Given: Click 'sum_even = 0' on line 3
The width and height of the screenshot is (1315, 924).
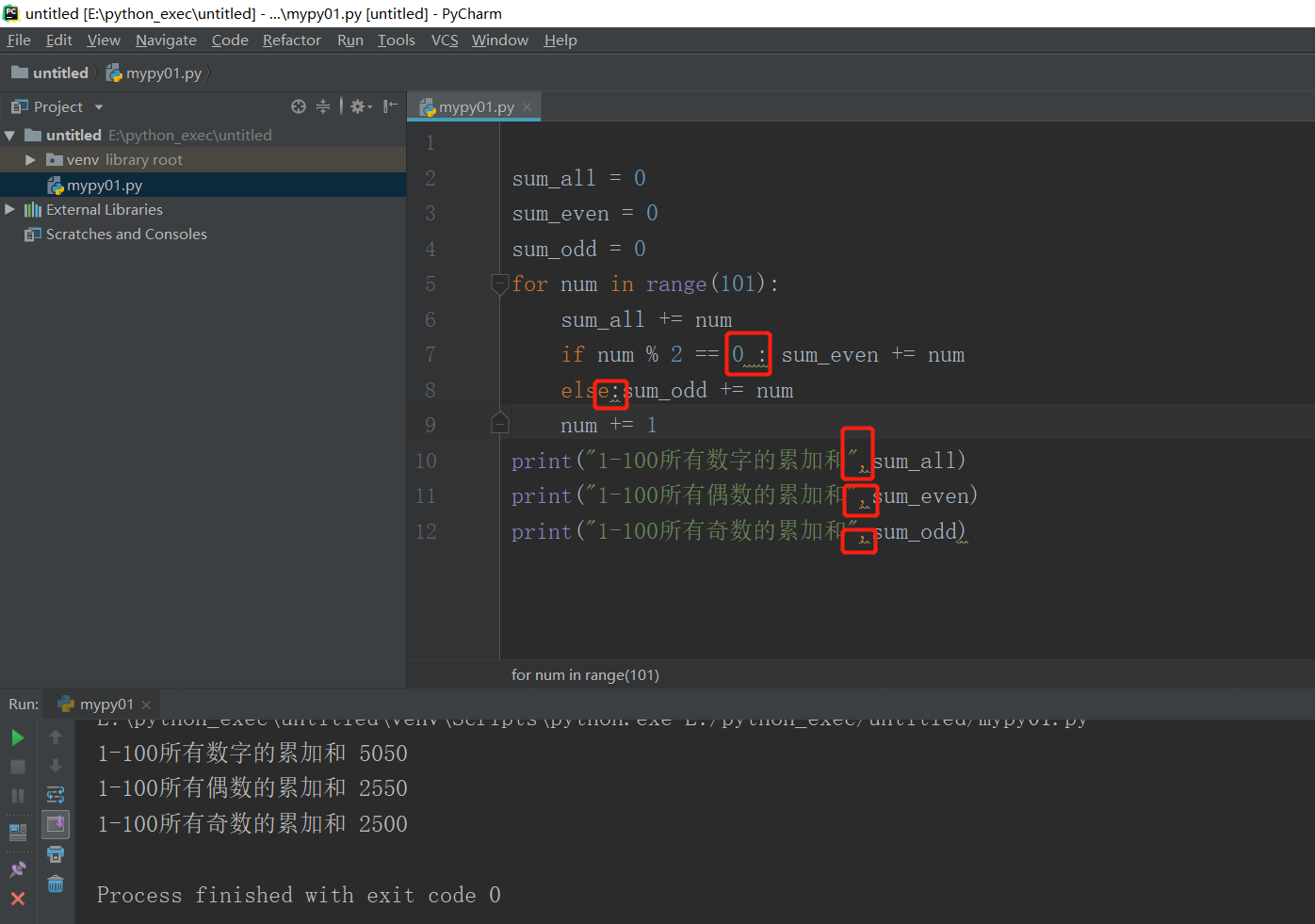Looking at the screenshot, I should click(585, 214).
